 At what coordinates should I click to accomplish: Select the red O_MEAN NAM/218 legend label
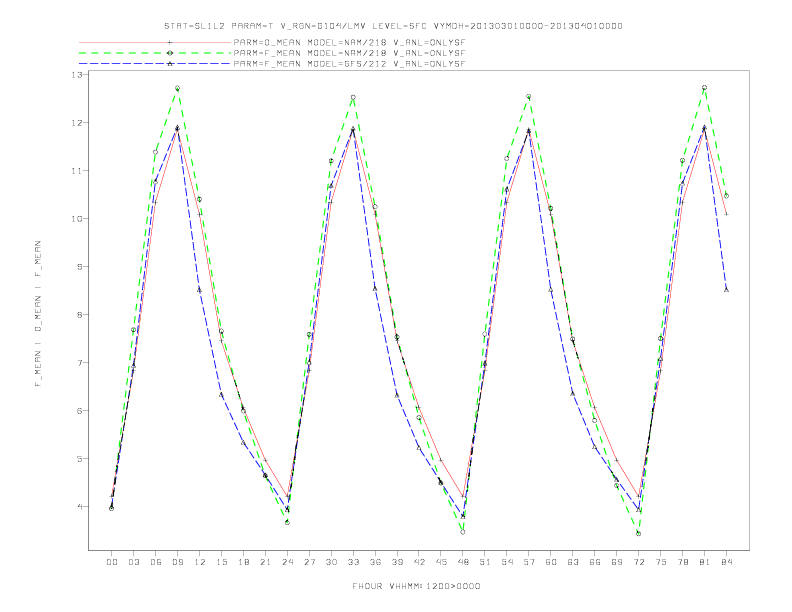349,42
